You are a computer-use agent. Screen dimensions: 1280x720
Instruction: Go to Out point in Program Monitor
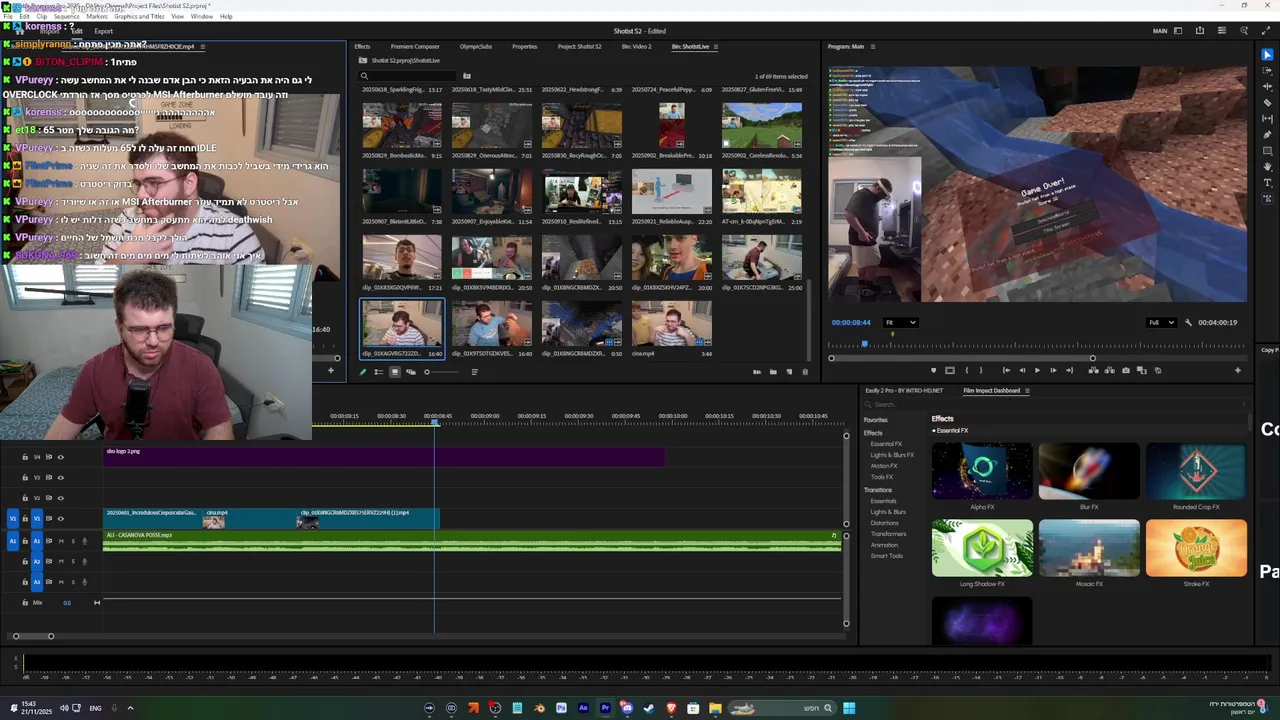tap(1069, 370)
